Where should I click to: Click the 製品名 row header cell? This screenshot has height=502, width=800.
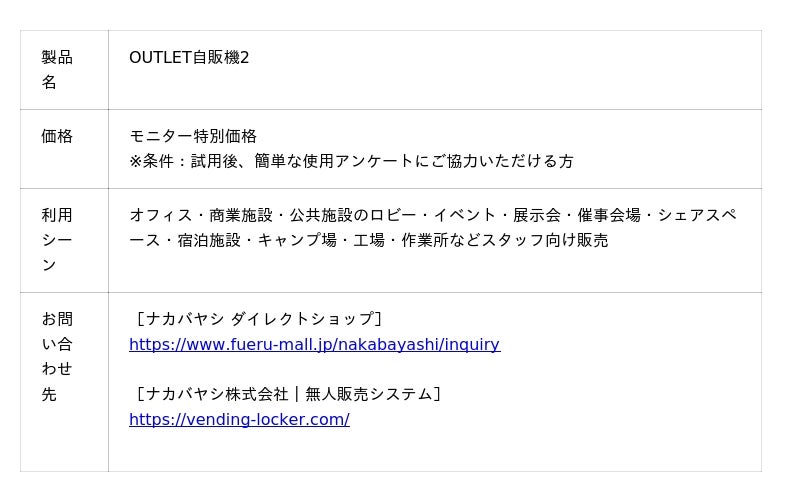pyautogui.click(x=57, y=70)
